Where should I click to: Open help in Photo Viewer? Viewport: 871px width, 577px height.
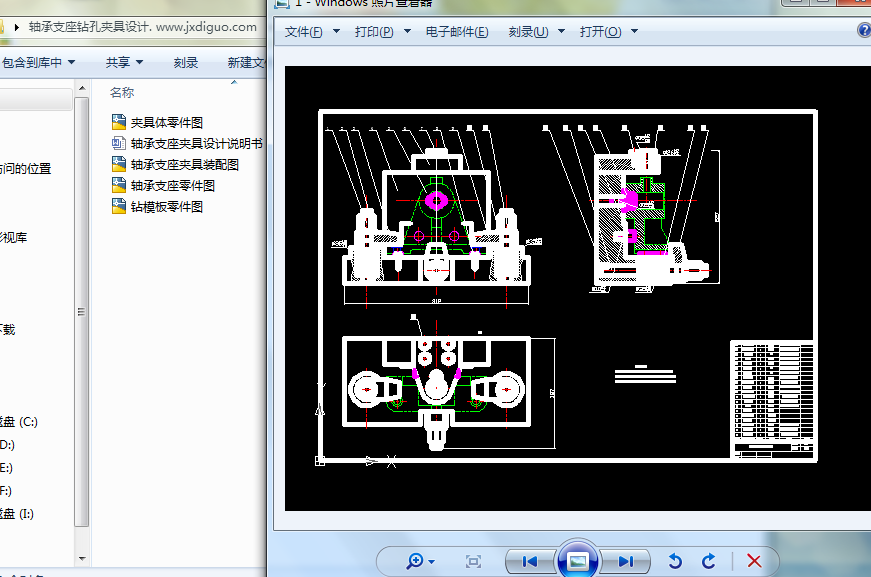(864, 30)
